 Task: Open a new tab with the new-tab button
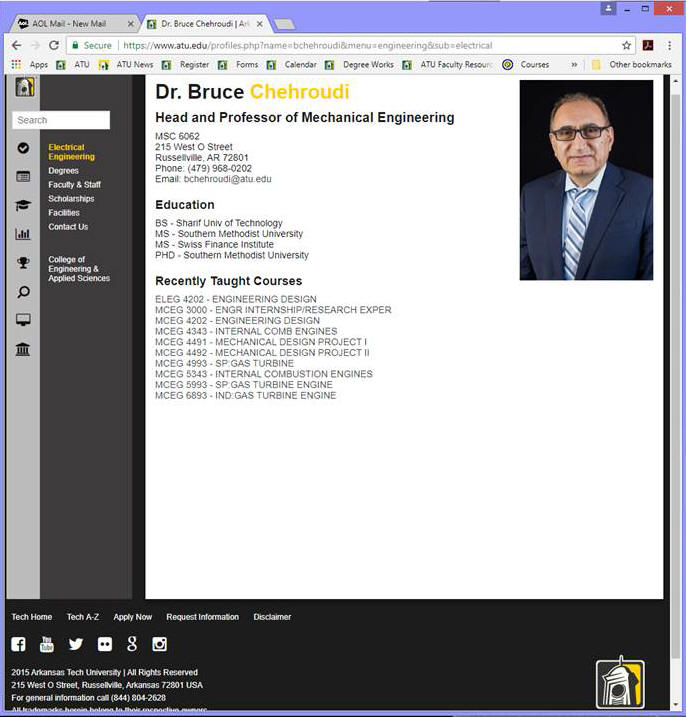284,24
